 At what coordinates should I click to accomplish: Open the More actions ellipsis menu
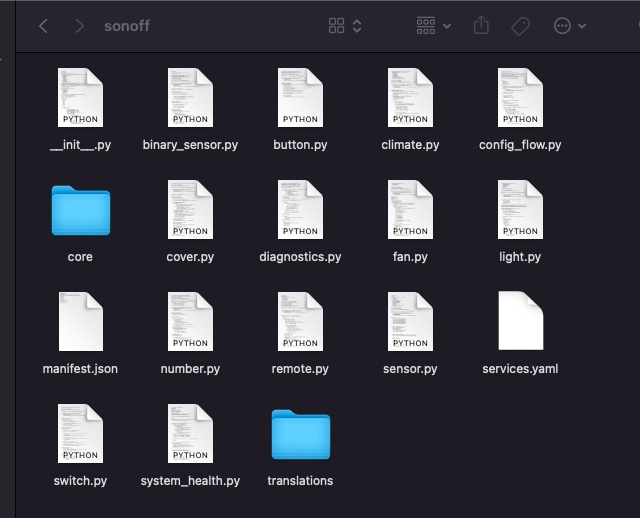pyautogui.click(x=570, y=26)
